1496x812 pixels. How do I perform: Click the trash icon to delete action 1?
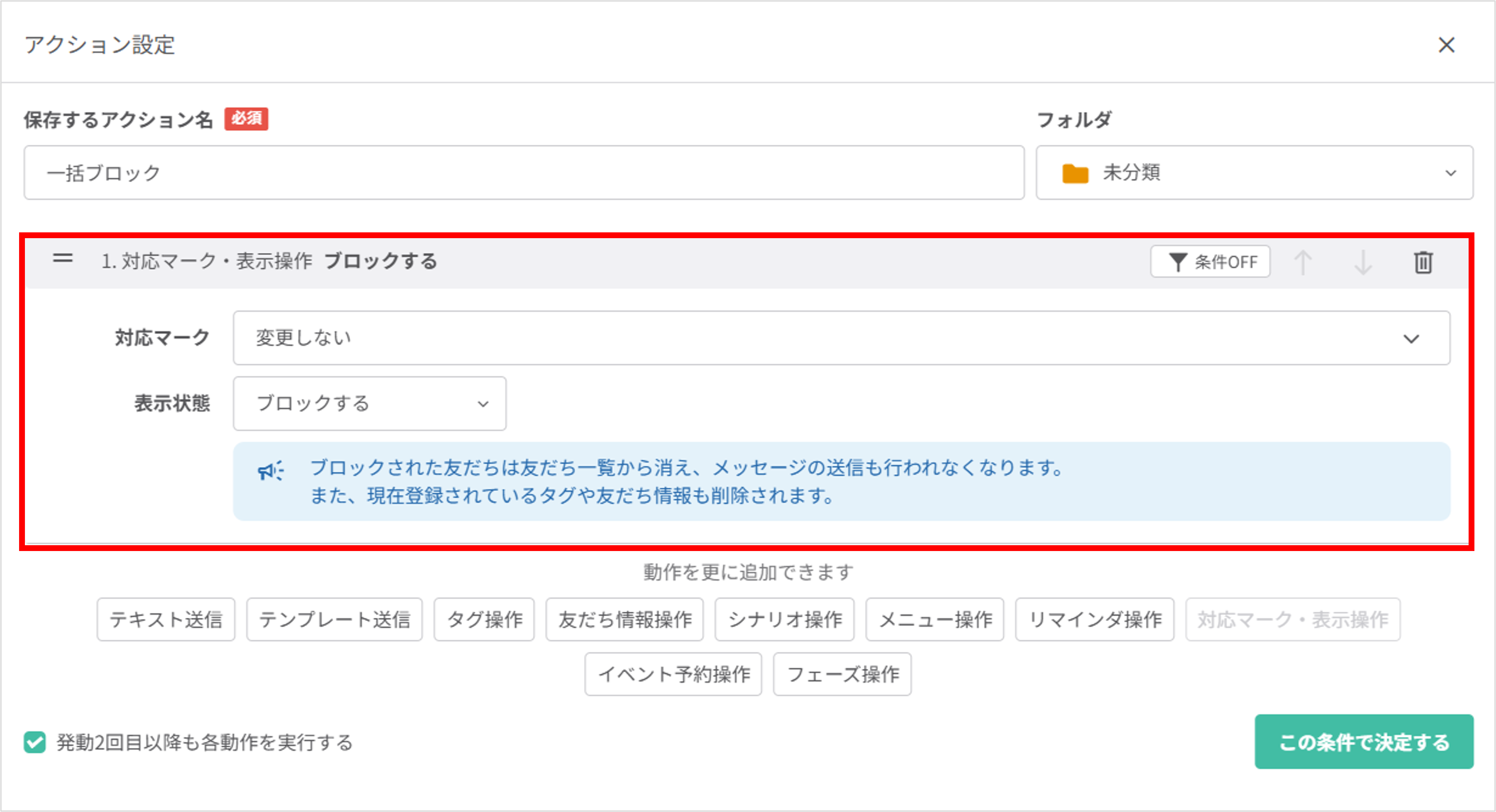point(1422,262)
